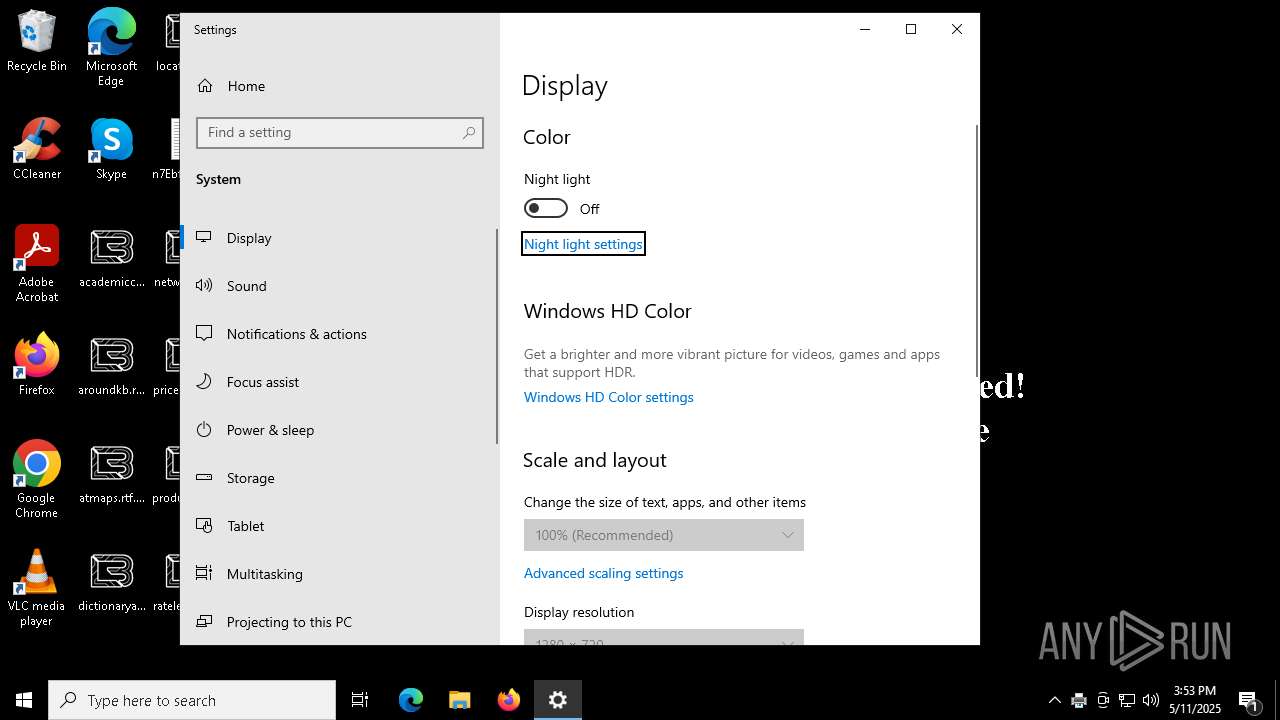Viewport: 1280px width, 720px height.
Task: Open Windows HD Color settings link
Action: 609,397
